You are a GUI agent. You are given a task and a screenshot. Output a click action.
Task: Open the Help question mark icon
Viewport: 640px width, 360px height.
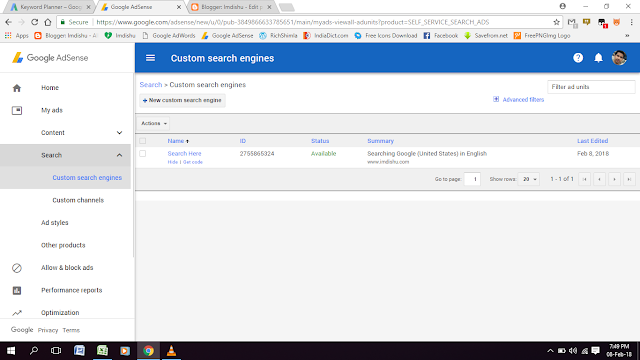tap(578, 58)
